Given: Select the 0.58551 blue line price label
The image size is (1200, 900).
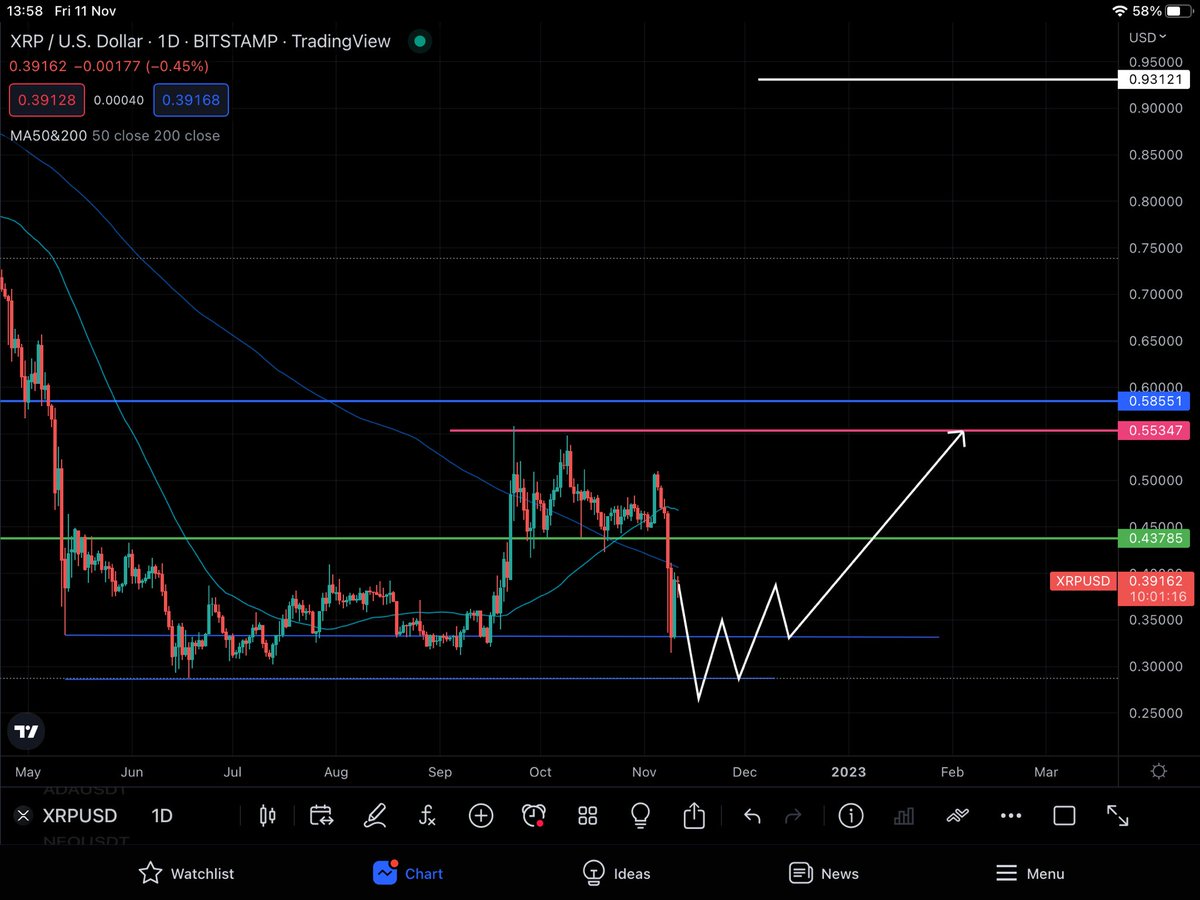Looking at the screenshot, I should [x=1154, y=401].
